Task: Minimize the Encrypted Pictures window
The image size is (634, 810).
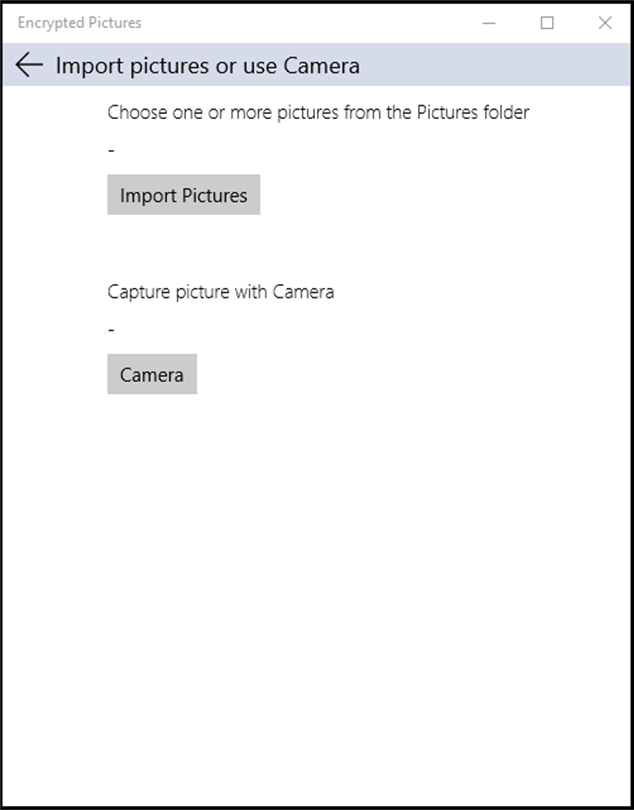Action: [489, 23]
